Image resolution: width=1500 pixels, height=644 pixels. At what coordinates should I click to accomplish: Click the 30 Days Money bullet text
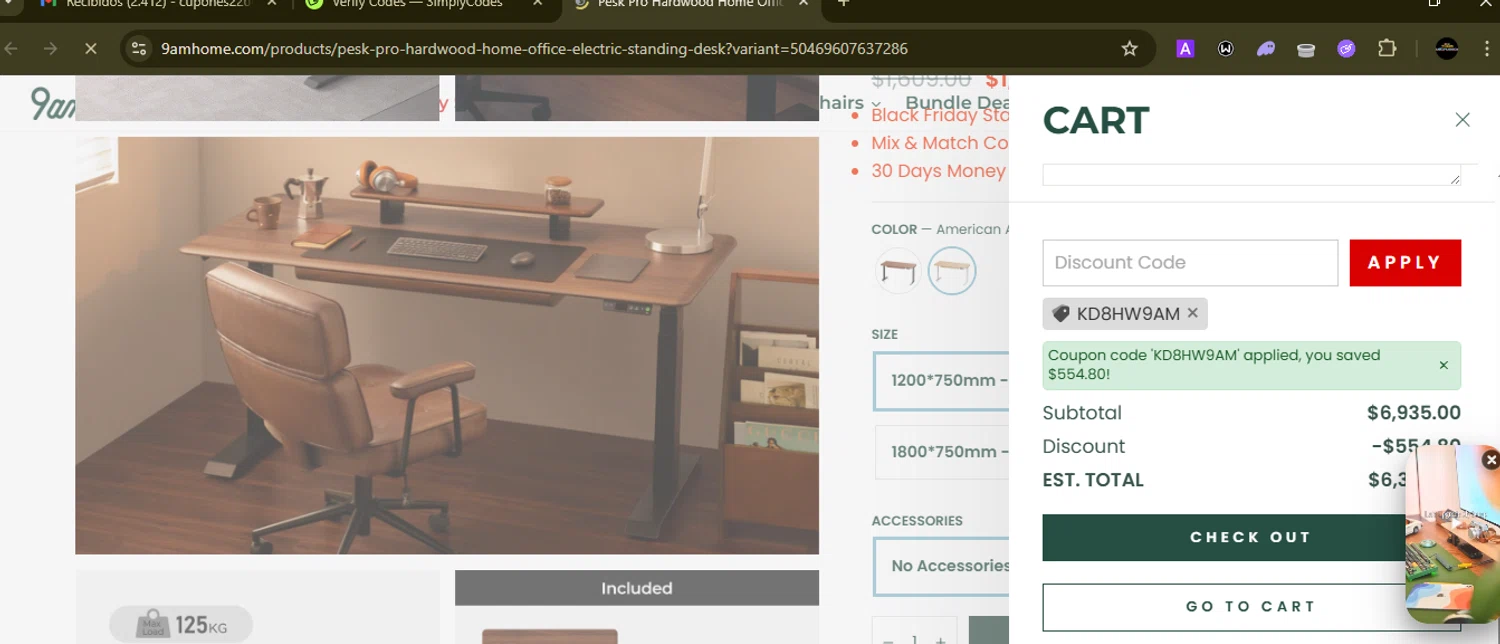coord(938,171)
